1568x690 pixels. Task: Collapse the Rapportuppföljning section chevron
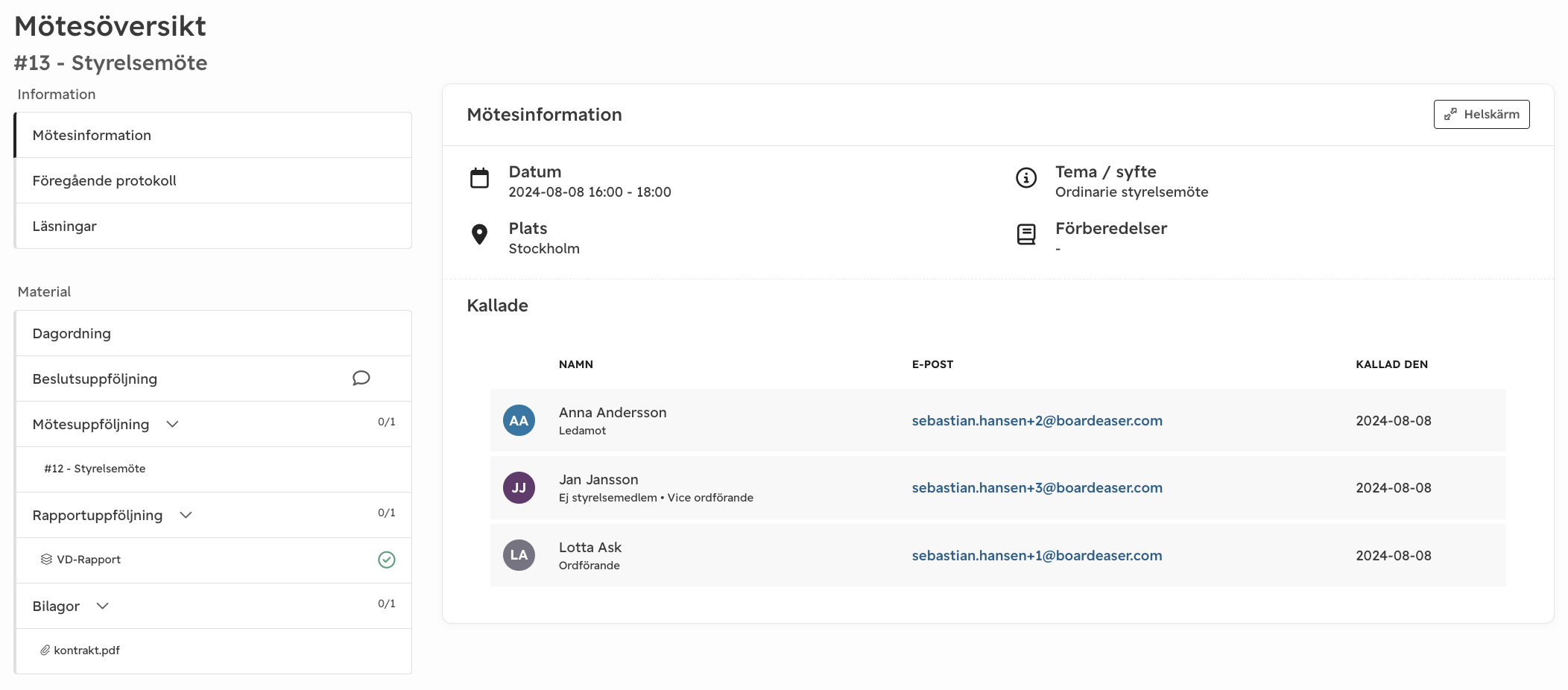coord(186,515)
